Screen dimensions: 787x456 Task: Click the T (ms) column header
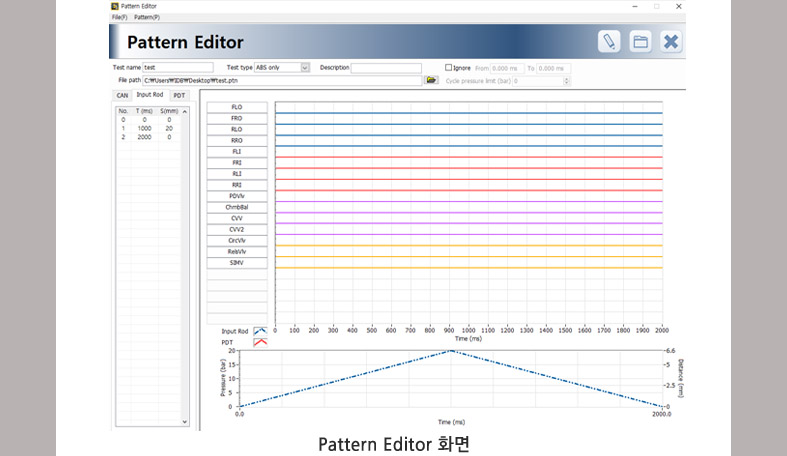[x=145, y=111]
